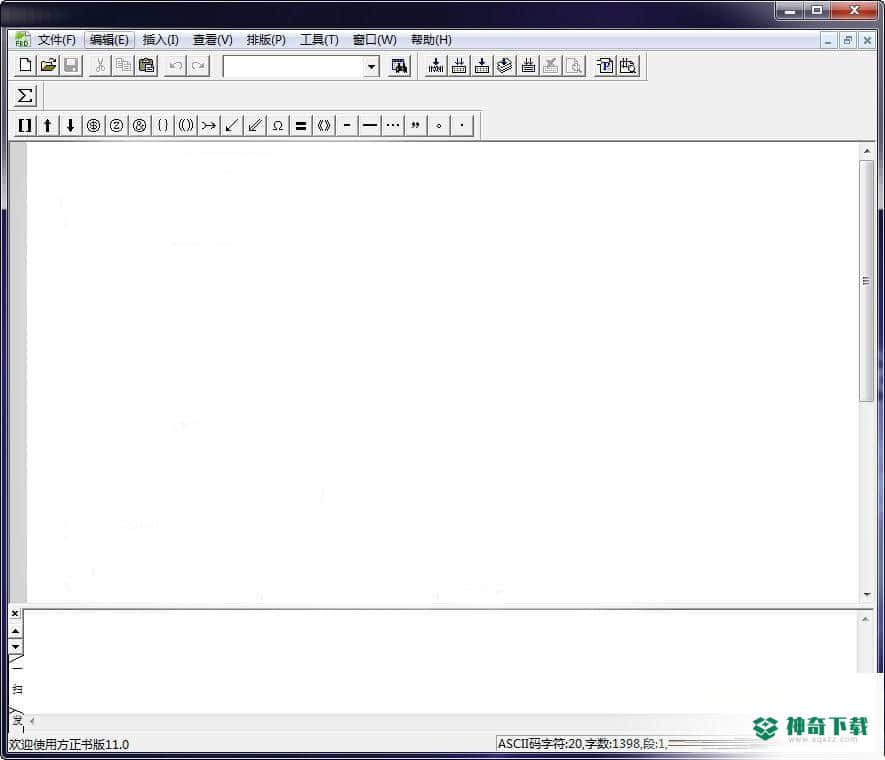Viewport: 885px width, 760px height.
Task: Click the long dash — symbol button
Action: [370, 125]
